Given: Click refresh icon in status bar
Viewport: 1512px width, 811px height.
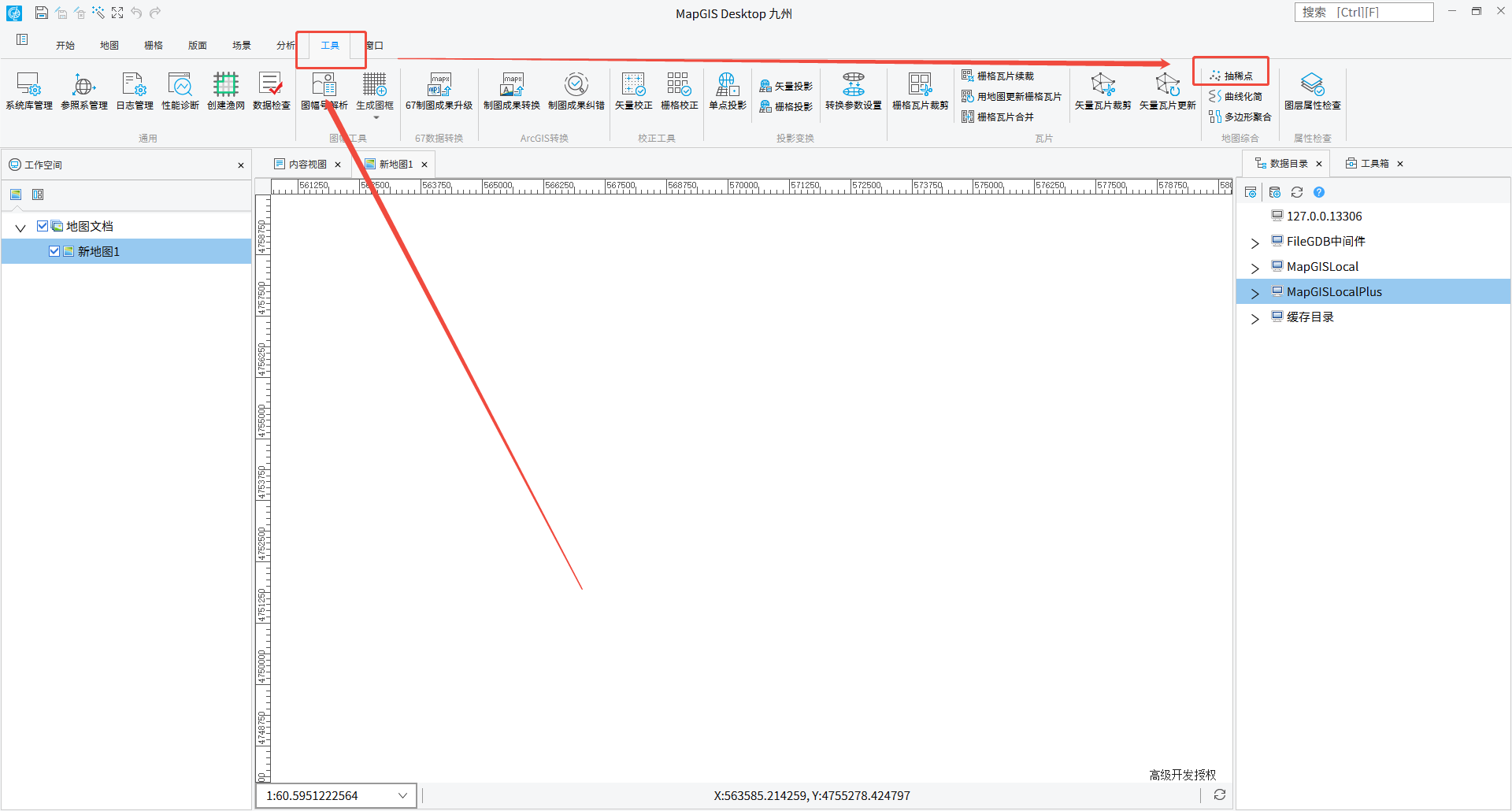Looking at the screenshot, I should pos(1220,794).
